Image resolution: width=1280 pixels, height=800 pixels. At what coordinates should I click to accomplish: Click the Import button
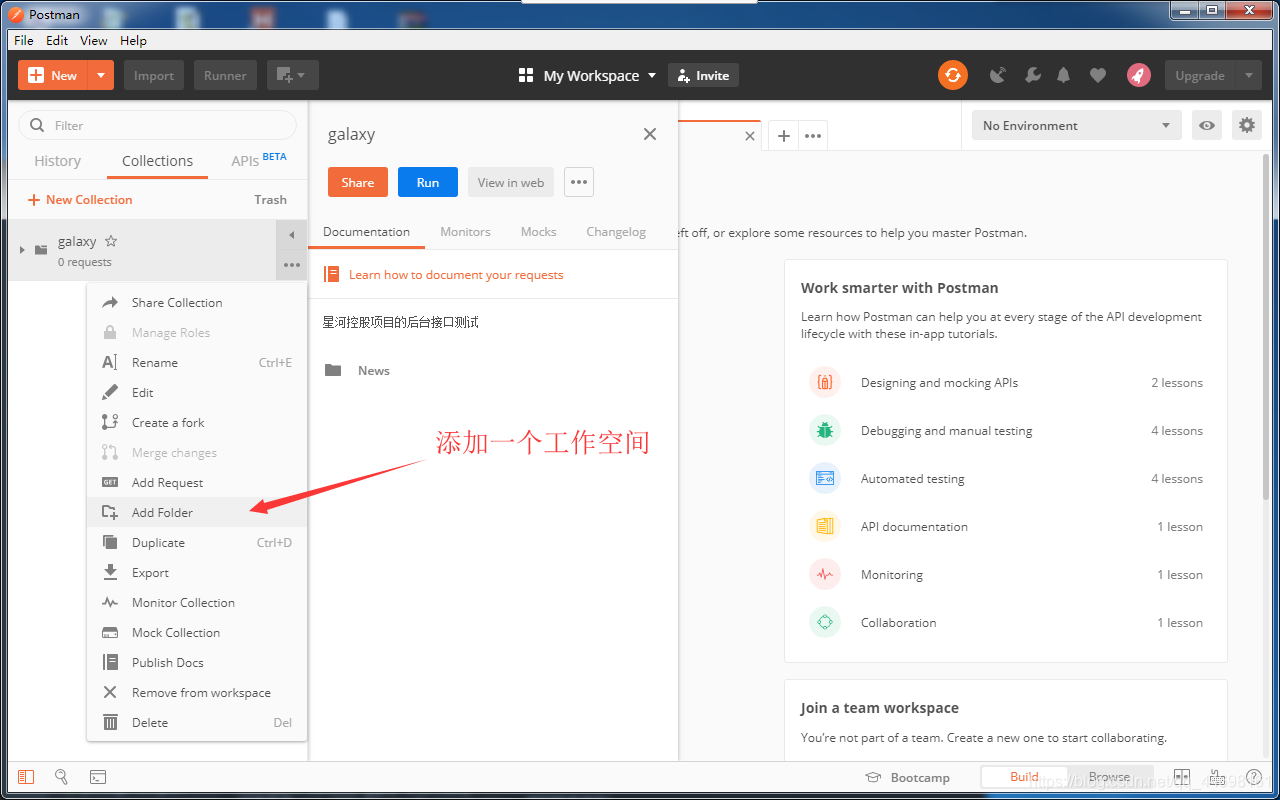(154, 75)
